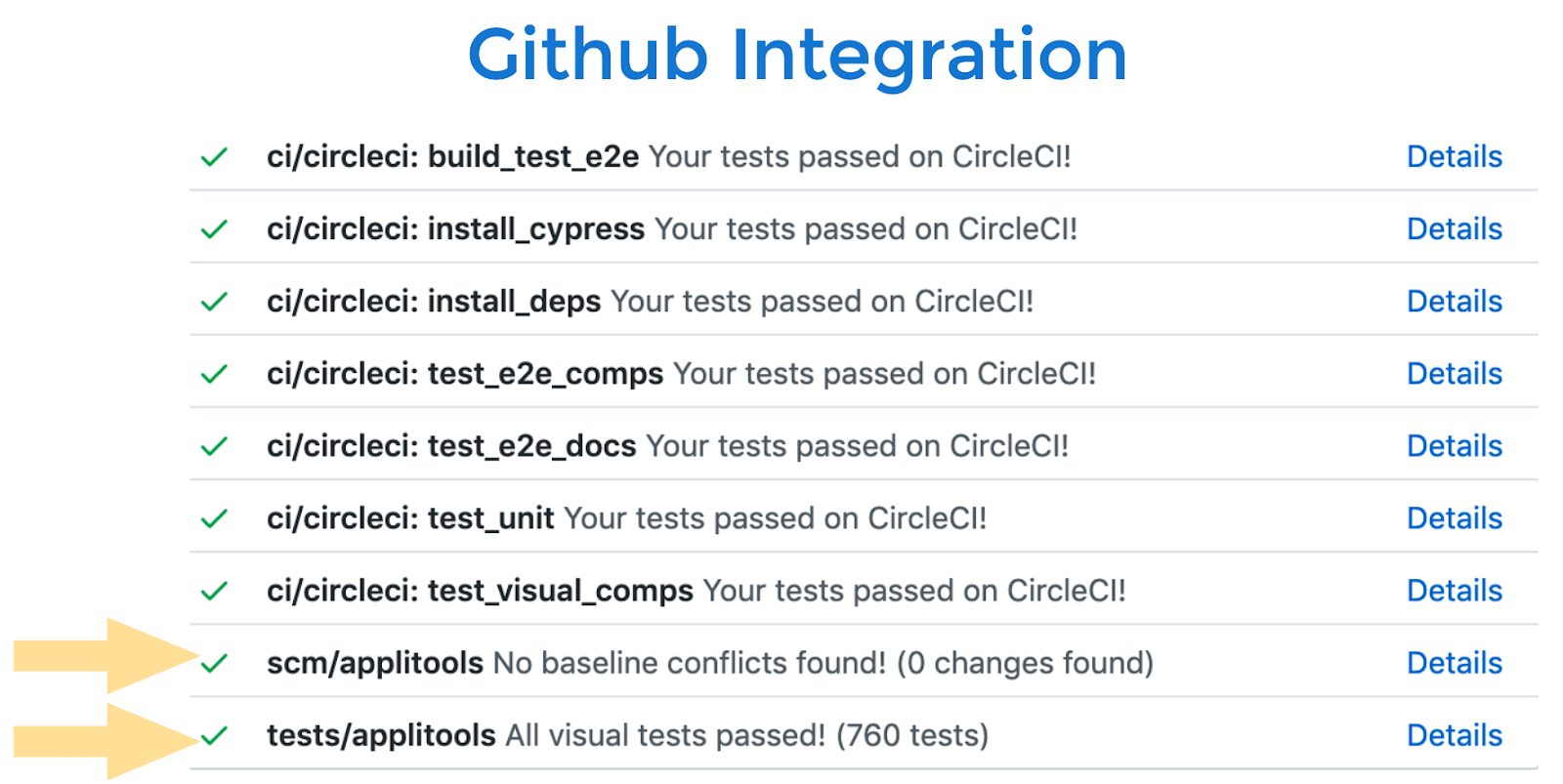Screen dimensions: 1563x784
Task: Click the green checkmark beside test_unit
Action: pos(214,518)
